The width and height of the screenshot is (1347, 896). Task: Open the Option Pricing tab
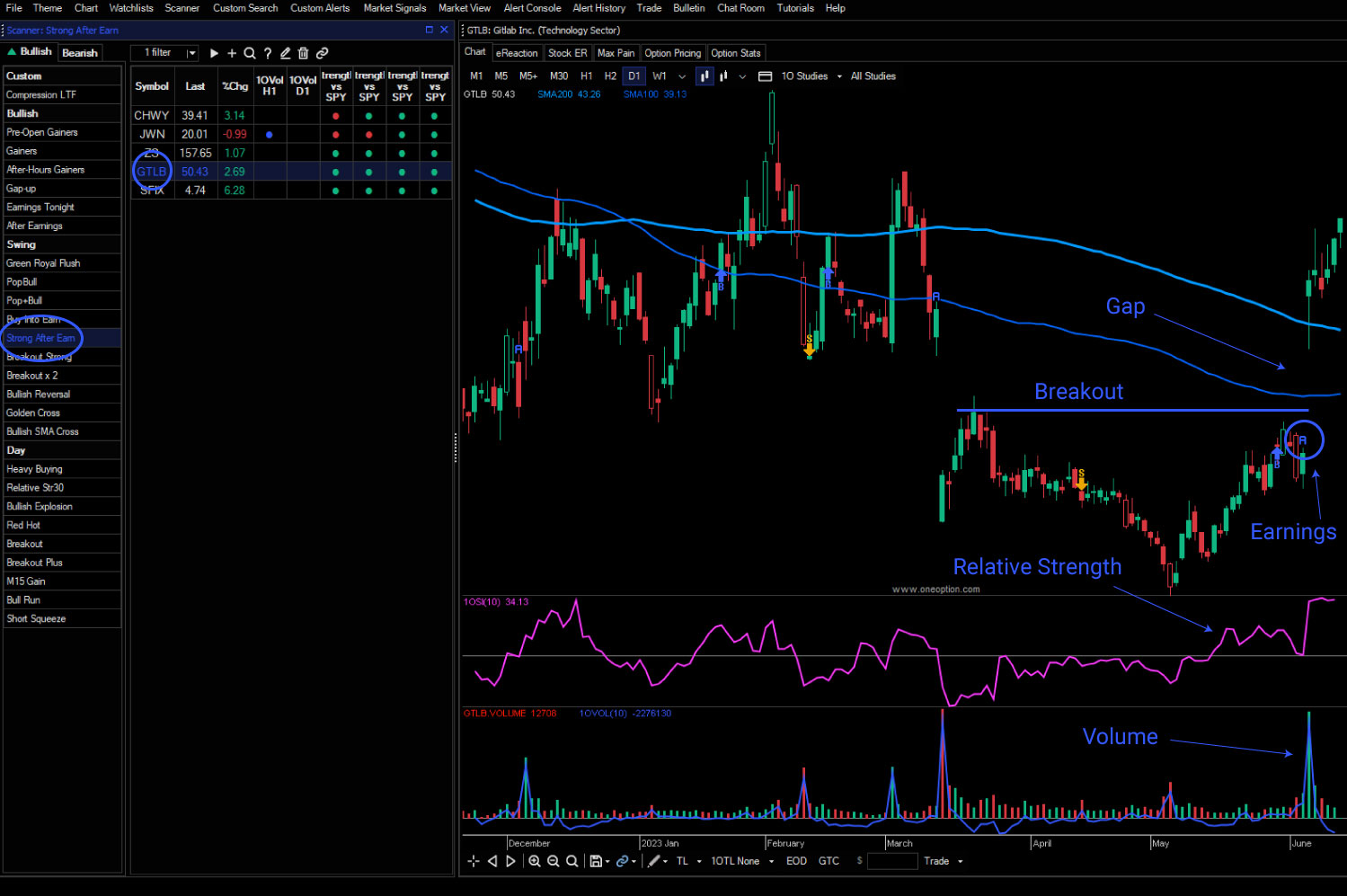tap(672, 52)
